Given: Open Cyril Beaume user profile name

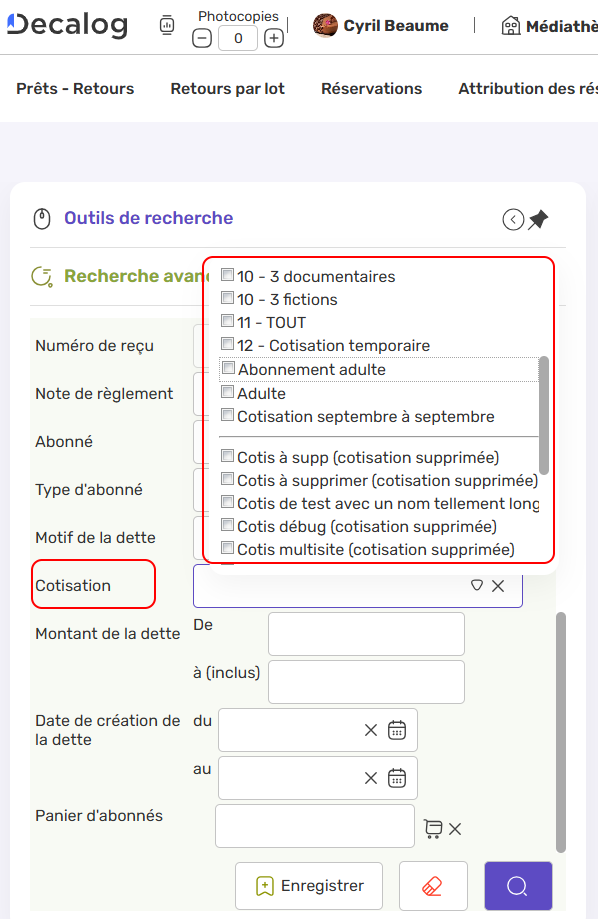Looking at the screenshot, I should coord(396,26).
